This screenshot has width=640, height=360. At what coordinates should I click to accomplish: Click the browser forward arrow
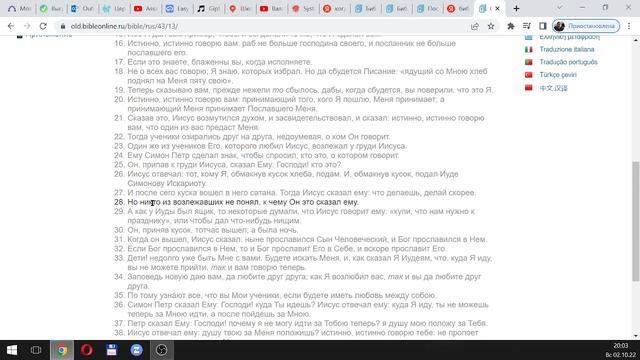click(27, 26)
